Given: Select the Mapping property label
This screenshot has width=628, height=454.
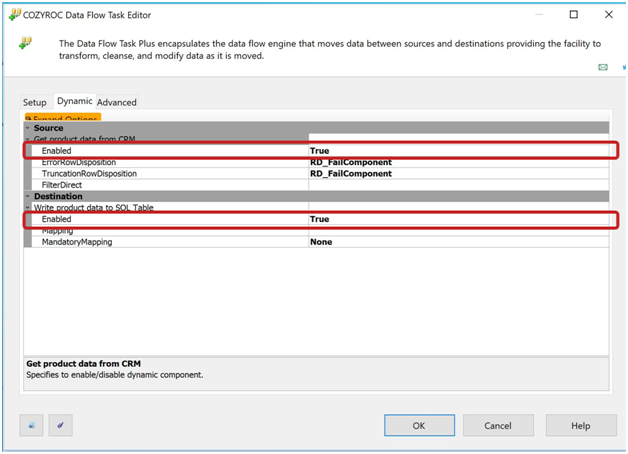Looking at the screenshot, I should pyautogui.click(x=57, y=231).
